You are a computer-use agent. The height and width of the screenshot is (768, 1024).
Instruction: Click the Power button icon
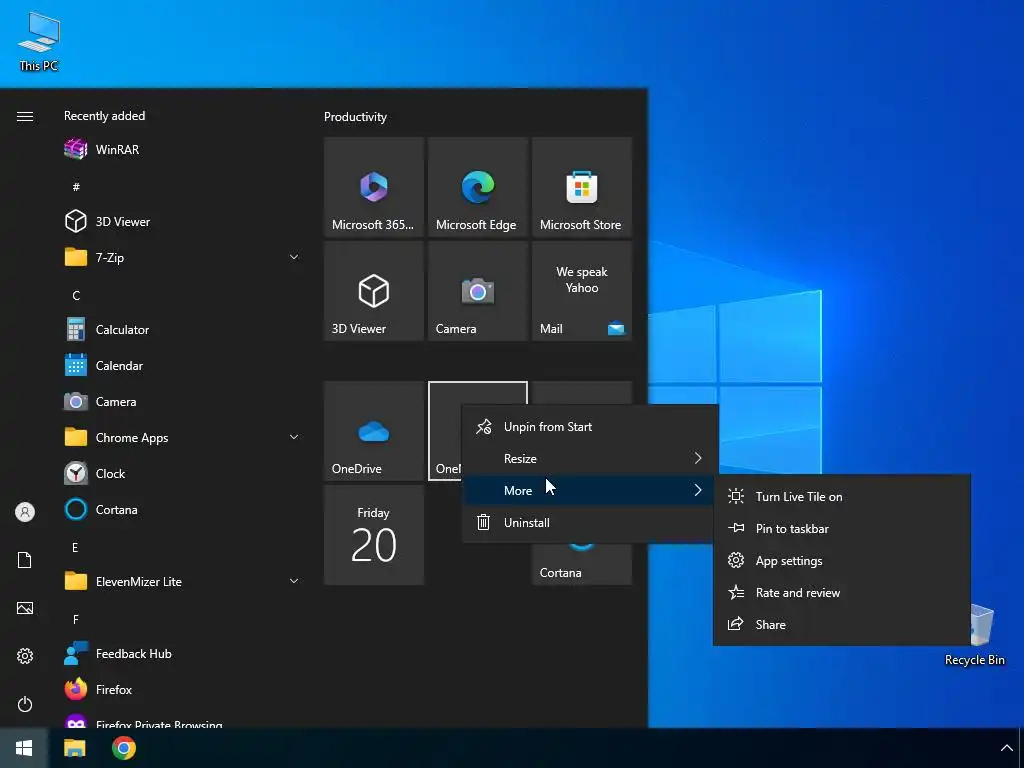coord(25,704)
